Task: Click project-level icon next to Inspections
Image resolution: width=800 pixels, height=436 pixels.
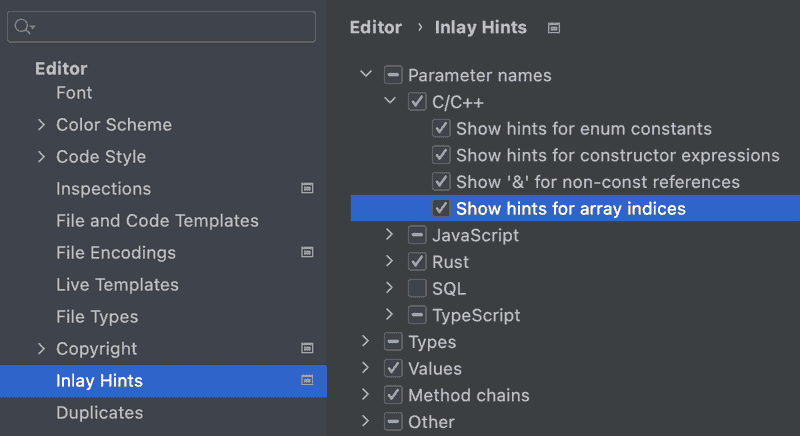Action: (x=307, y=188)
